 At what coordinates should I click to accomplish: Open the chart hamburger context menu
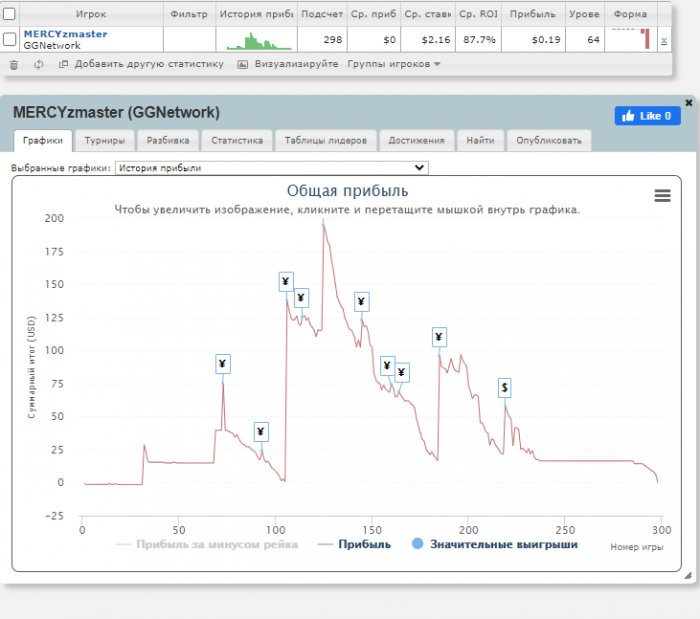point(662,196)
